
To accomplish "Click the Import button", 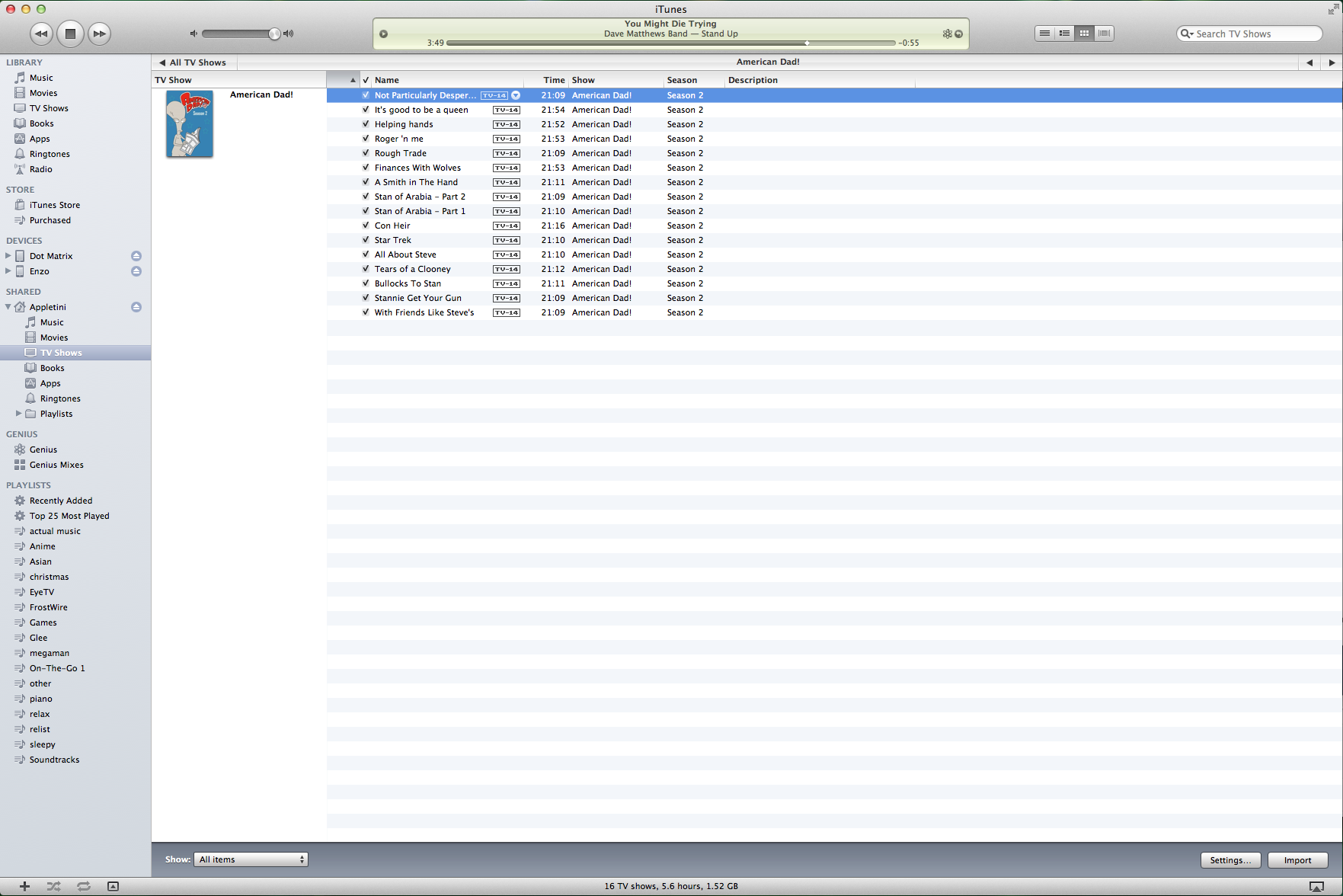I will [1297, 860].
